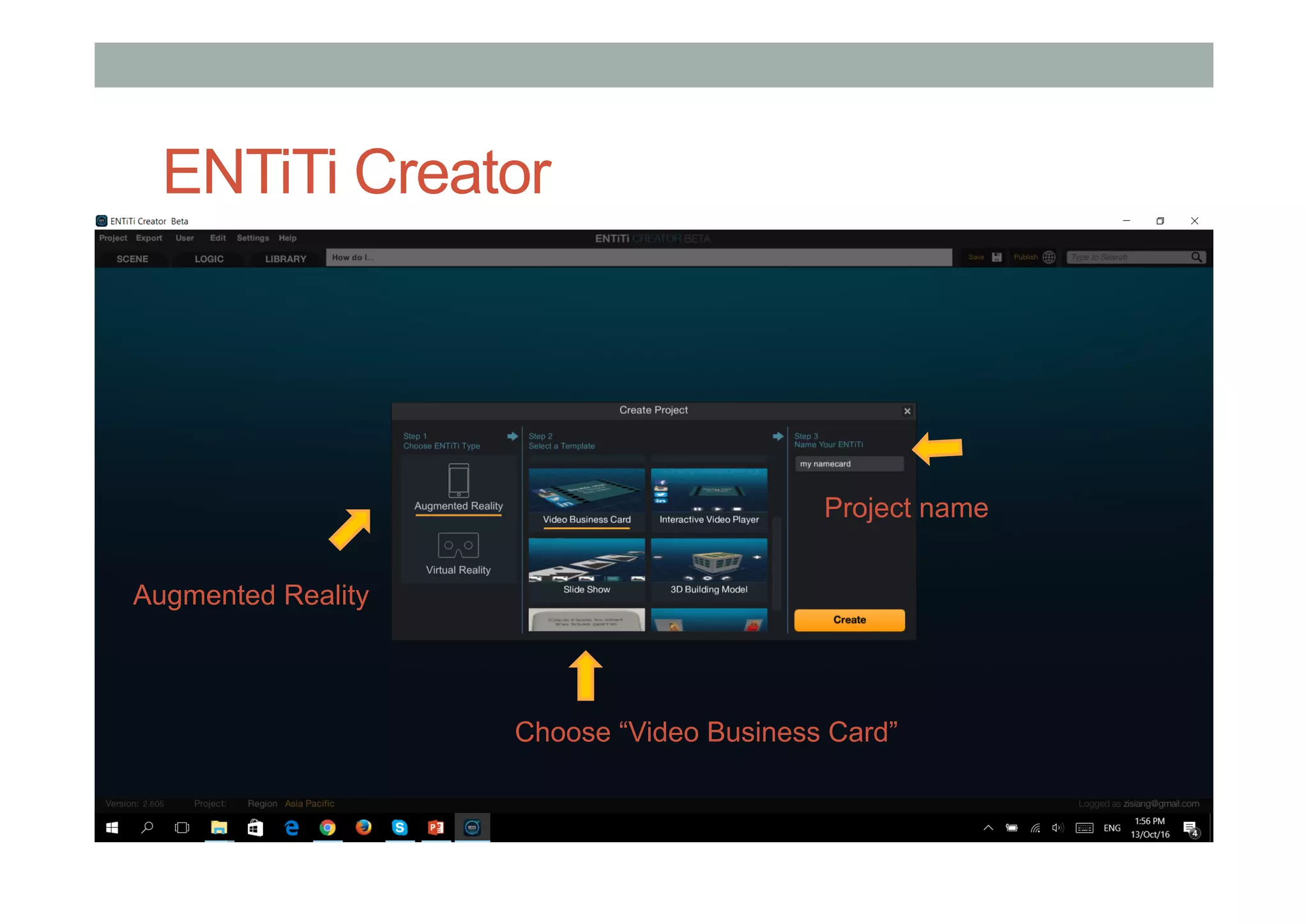The width and height of the screenshot is (1308, 924).
Task: Choose the Slide Show template
Action: click(x=586, y=568)
